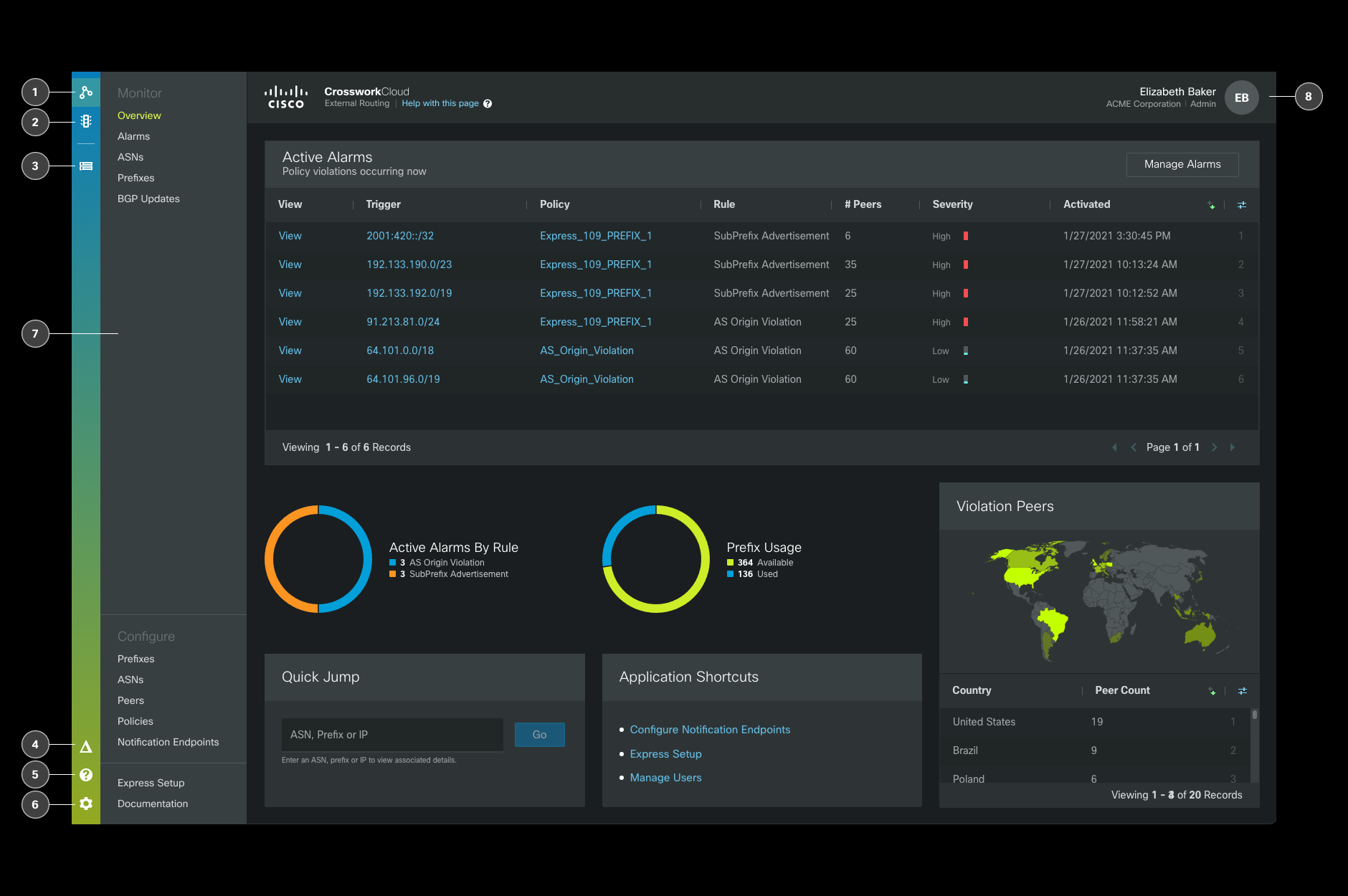Select Overview in Monitor menu
Screen dimensions: 1348x896
[x=139, y=115]
